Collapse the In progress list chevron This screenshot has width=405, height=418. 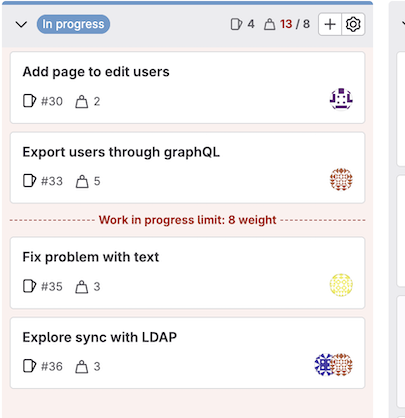coord(21,24)
